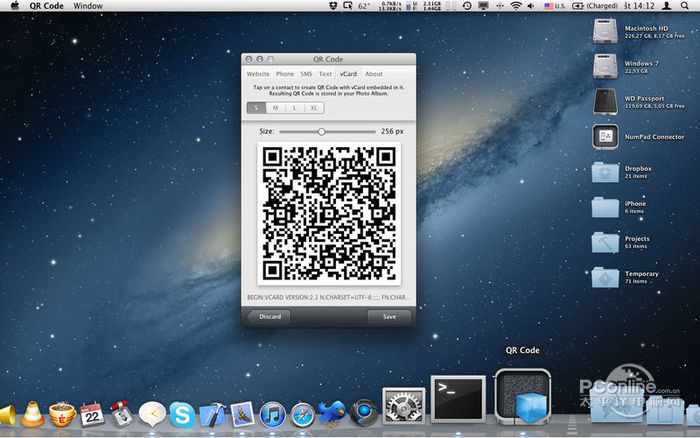Select the vCard tab

pyautogui.click(x=348, y=74)
